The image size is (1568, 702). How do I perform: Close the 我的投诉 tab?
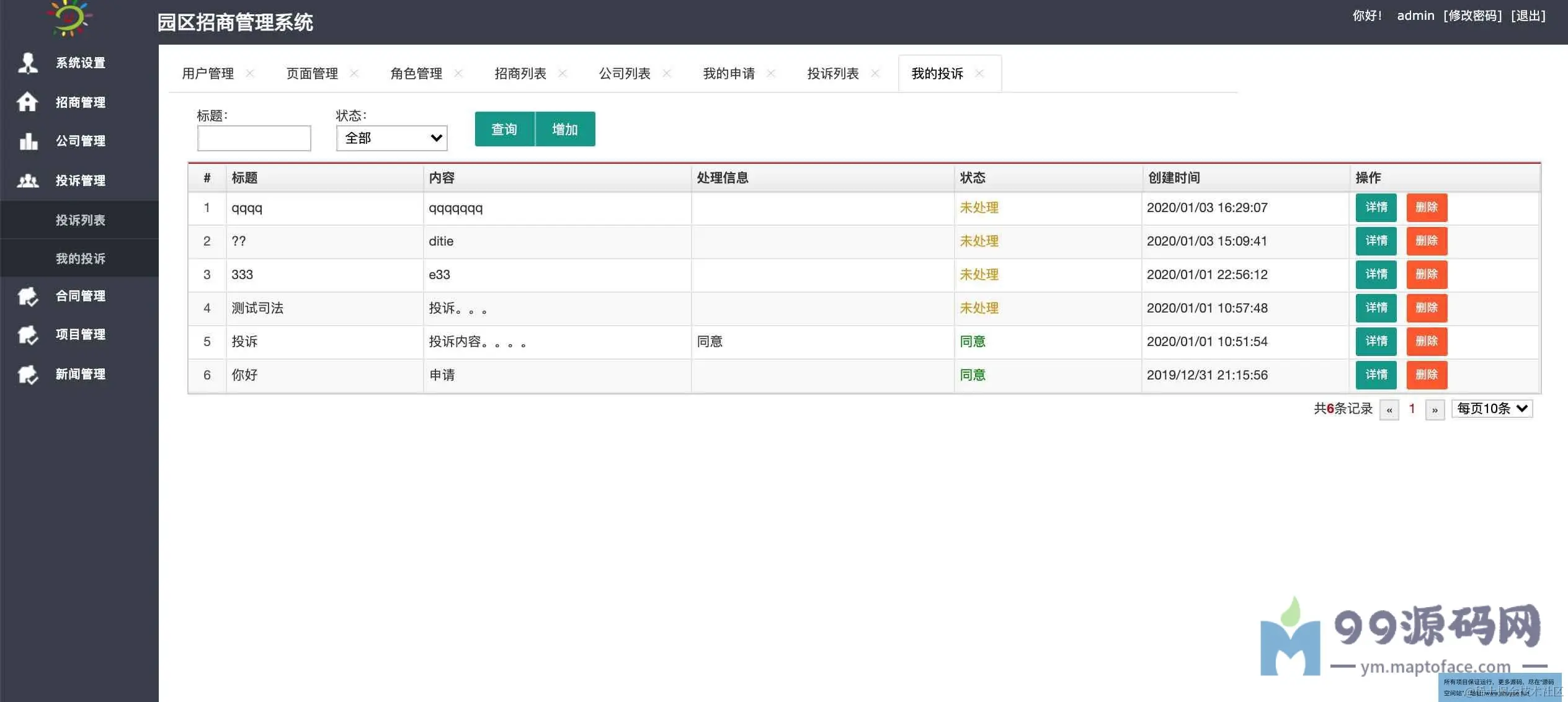979,73
